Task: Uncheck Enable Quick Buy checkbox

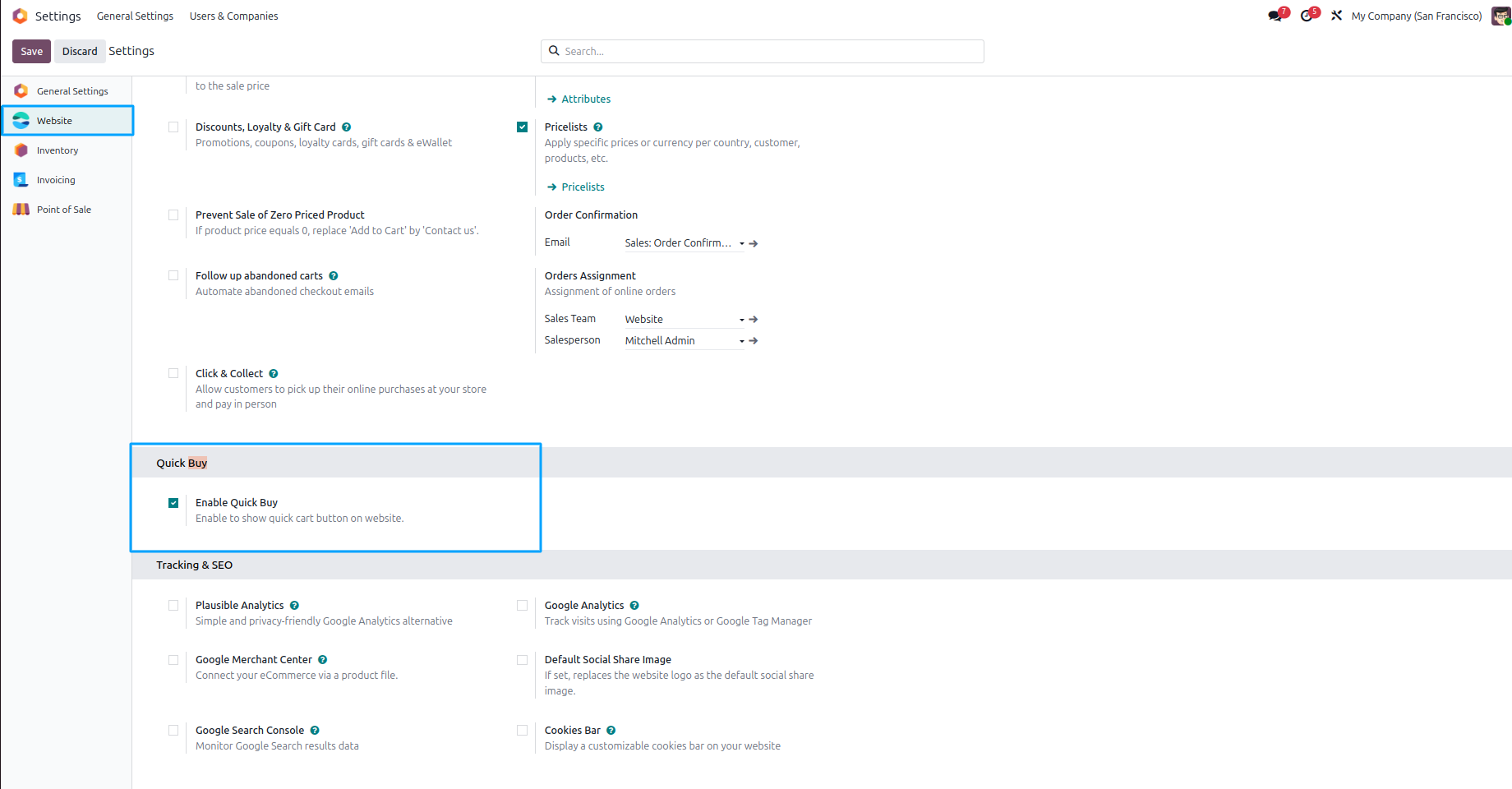Action: click(x=173, y=503)
